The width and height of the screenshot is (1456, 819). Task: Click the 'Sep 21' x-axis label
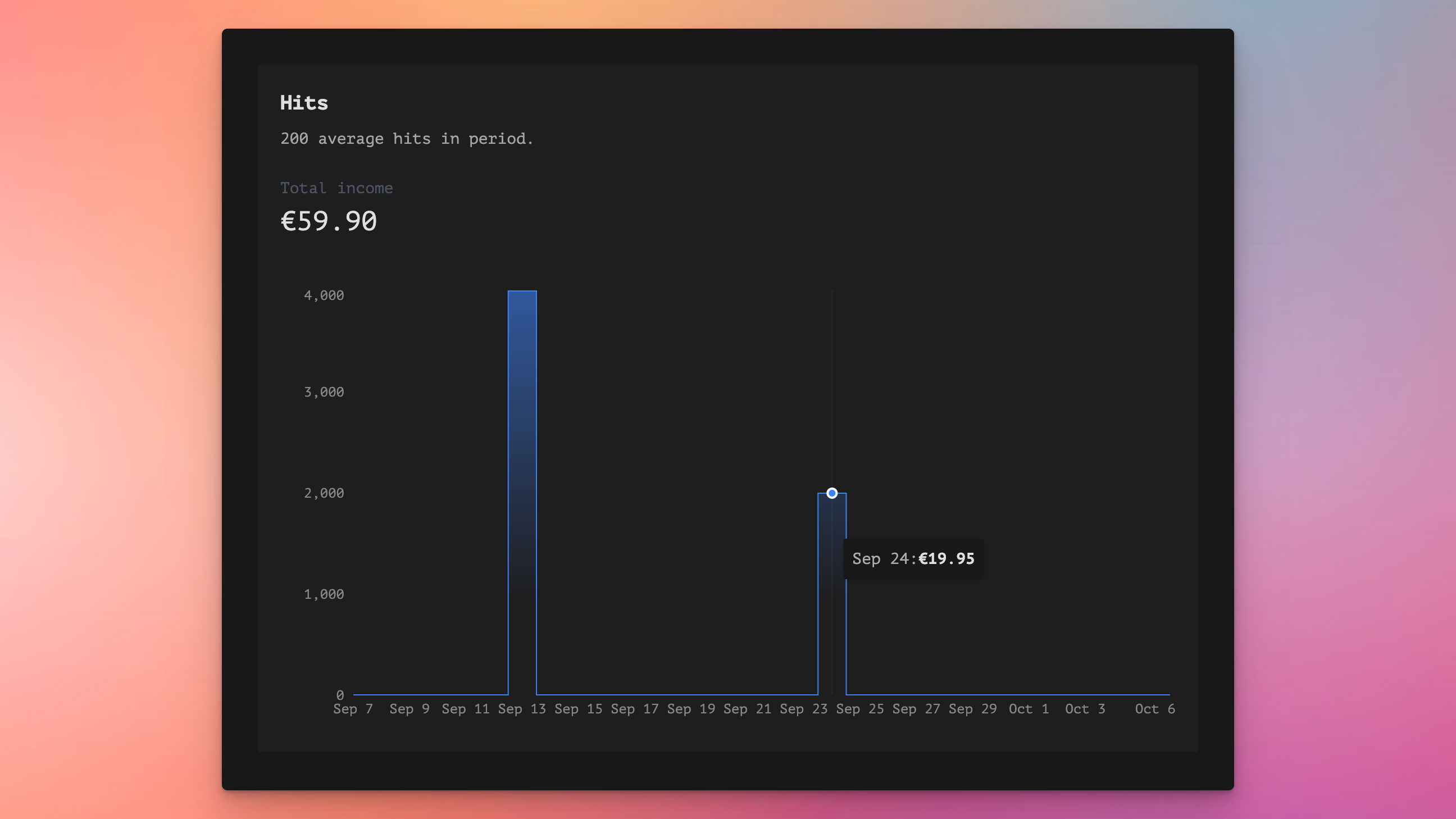point(747,709)
